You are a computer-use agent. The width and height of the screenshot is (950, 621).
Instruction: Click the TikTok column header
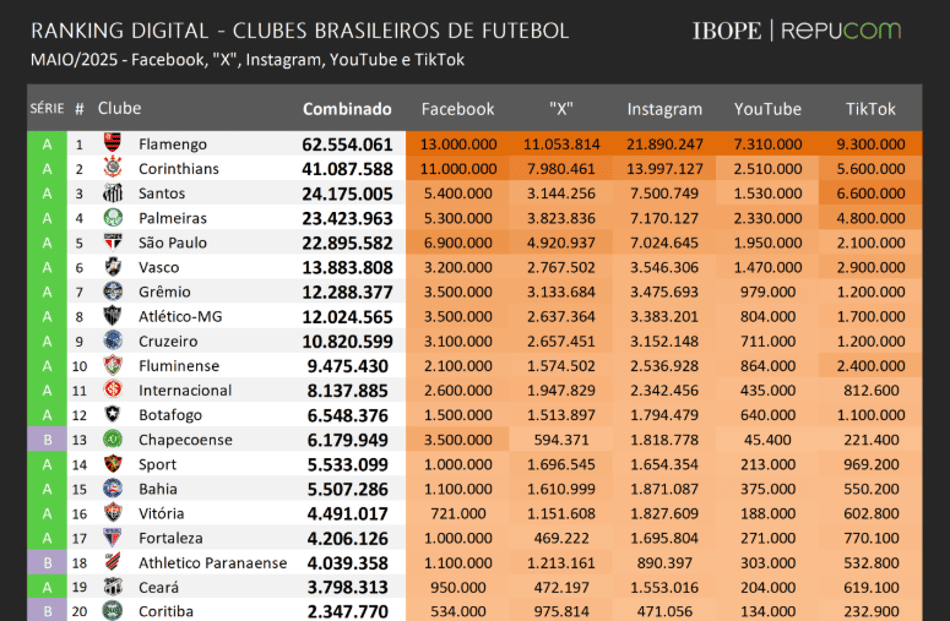[870, 109]
